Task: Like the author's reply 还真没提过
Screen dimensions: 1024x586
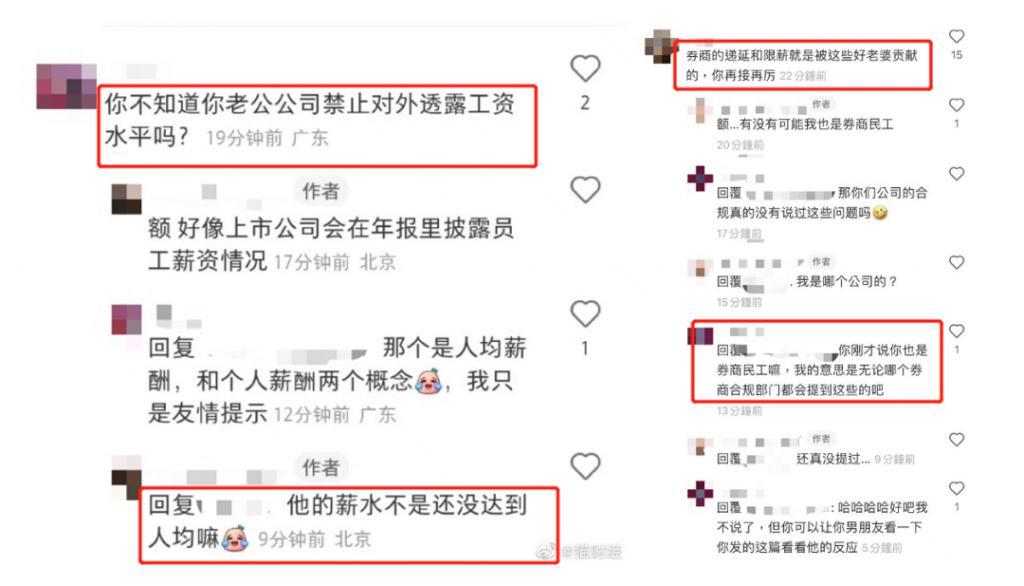Action: [x=957, y=439]
